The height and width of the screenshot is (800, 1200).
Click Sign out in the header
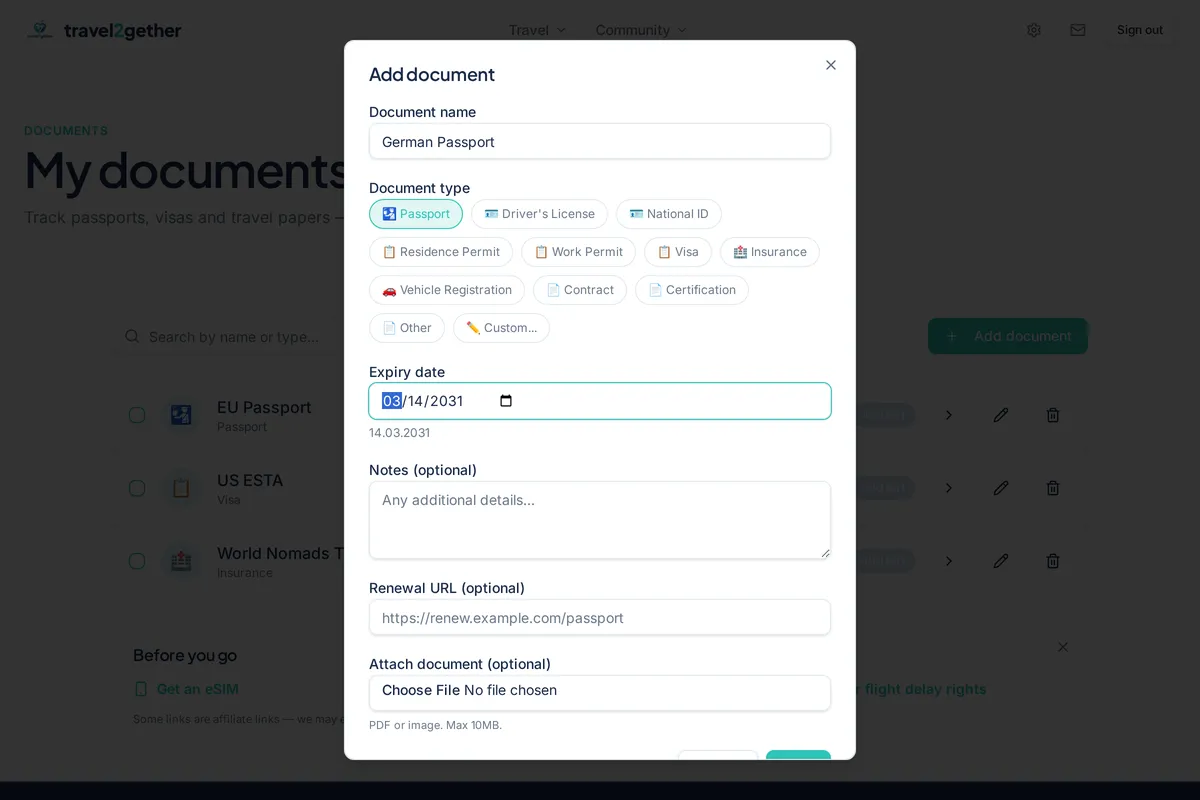(x=1140, y=30)
